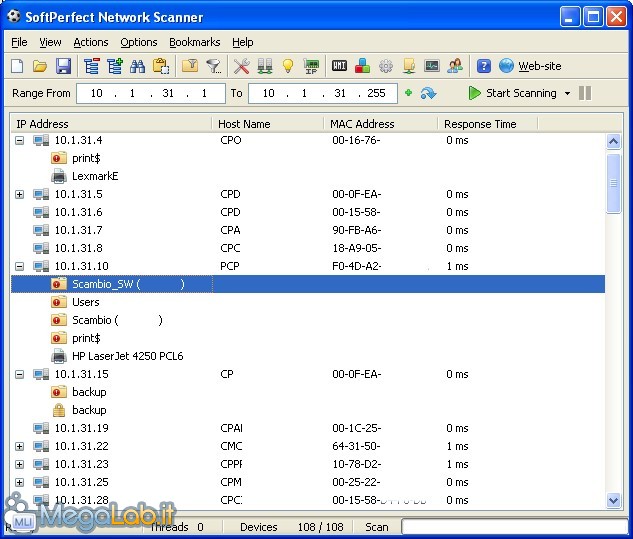Click the shared folder filter icon
The image size is (633, 539).
[x=190, y=66]
